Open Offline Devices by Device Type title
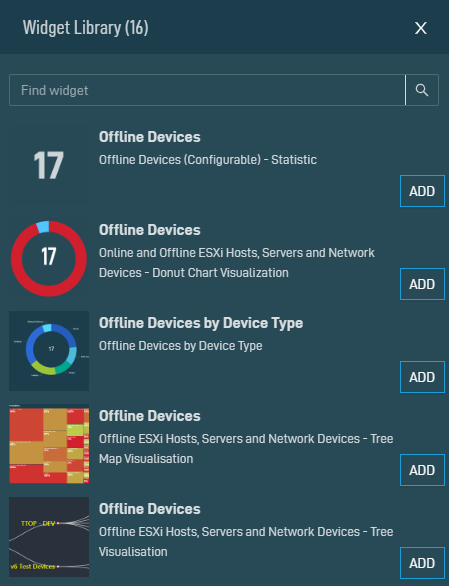449x586 pixels. pos(201,323)
